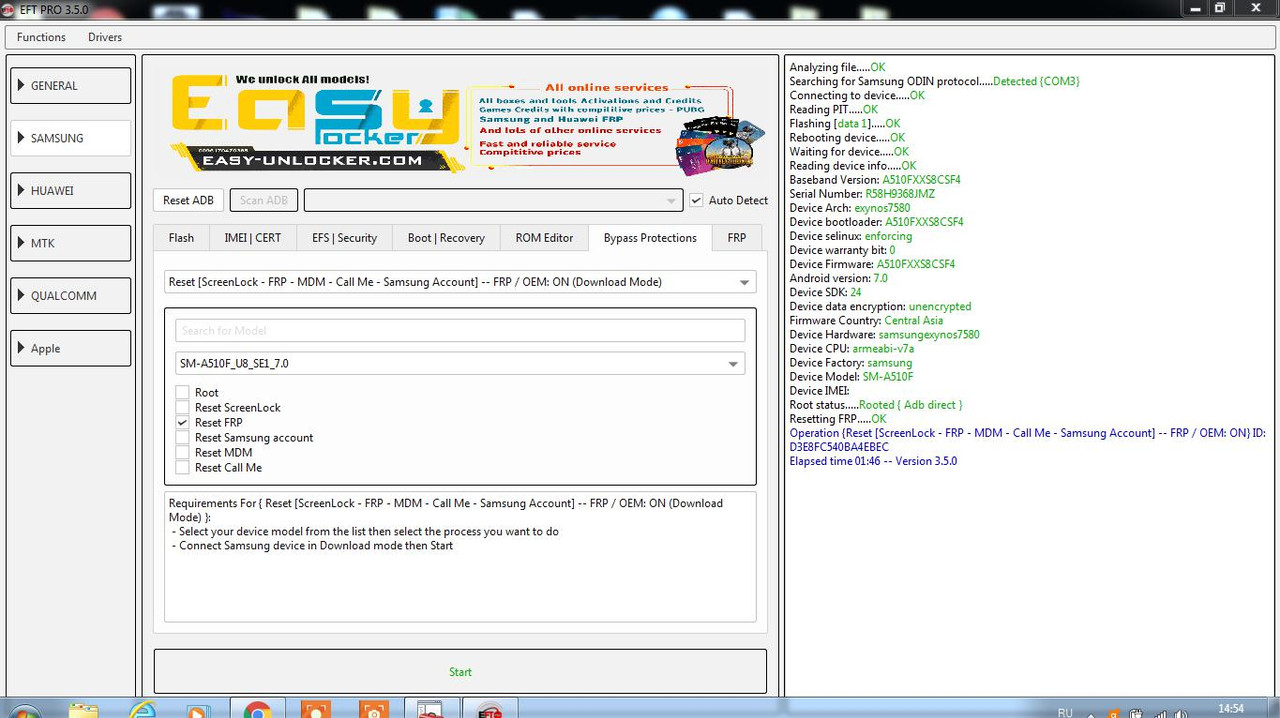Image resolution: width=1280 pixels, height=718 pixels.
Task: Focus the Search for Model field
Action: (x=460, y=330)
